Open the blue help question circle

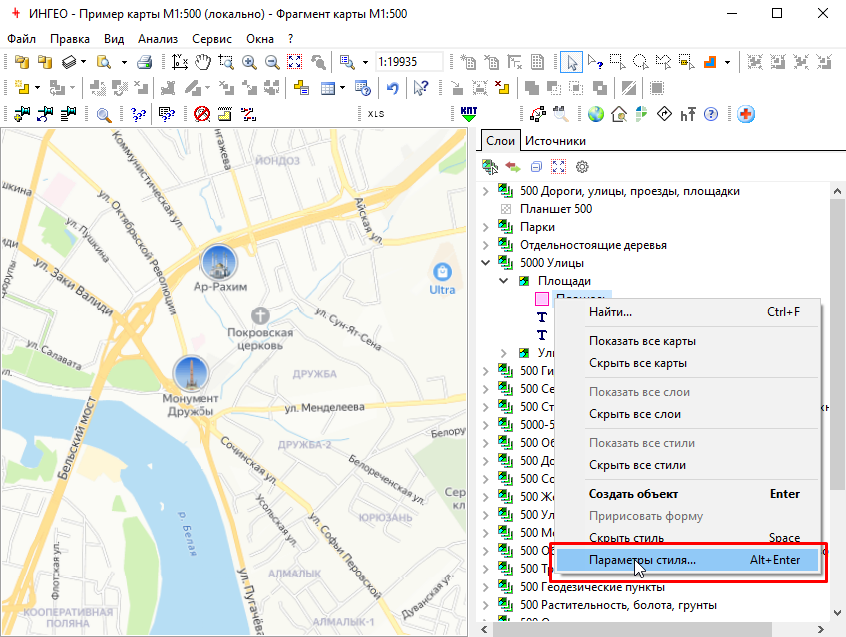(x=711, y=114)
